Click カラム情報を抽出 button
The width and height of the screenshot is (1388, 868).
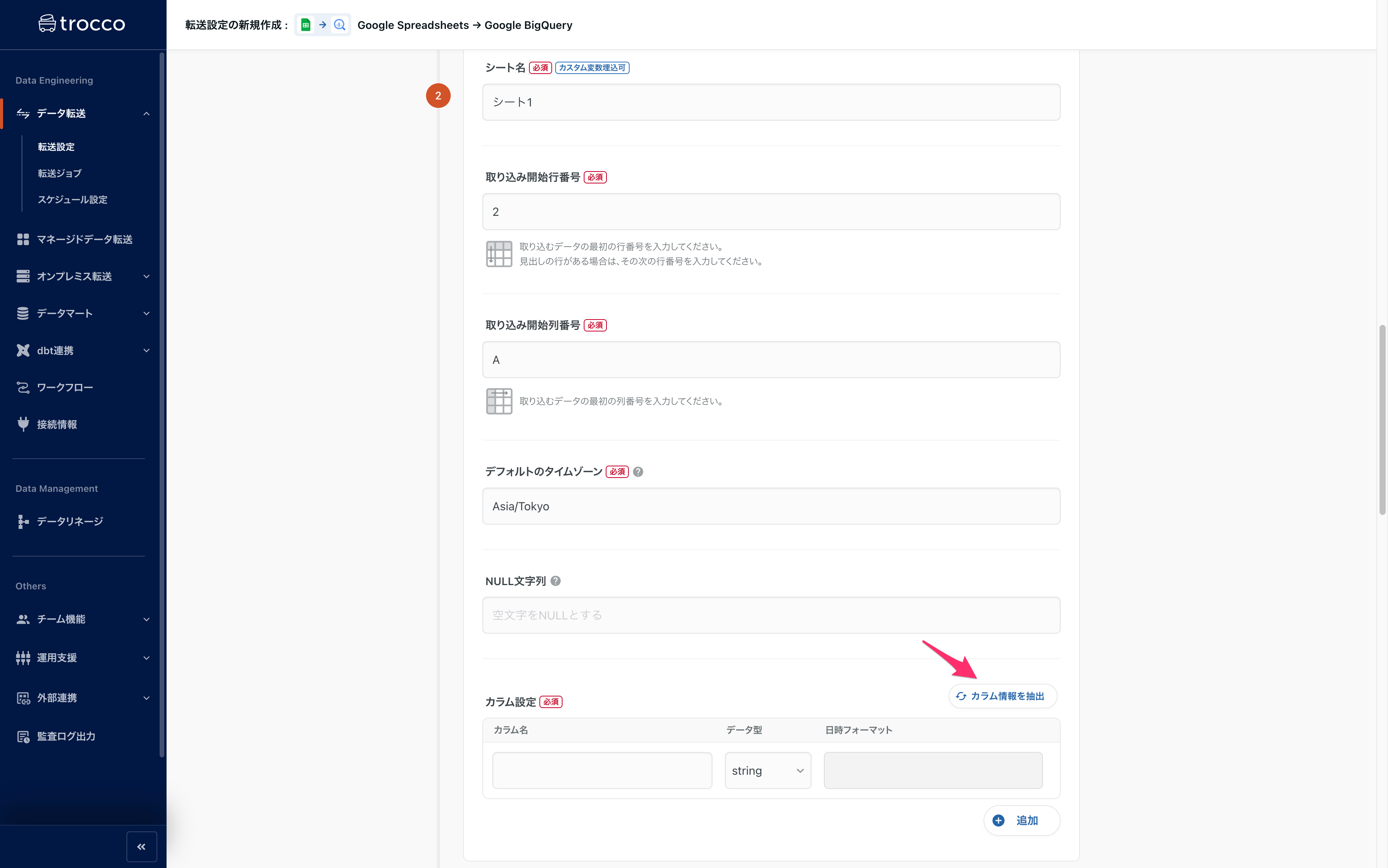pyautogui.click(x=1002, y=696)
